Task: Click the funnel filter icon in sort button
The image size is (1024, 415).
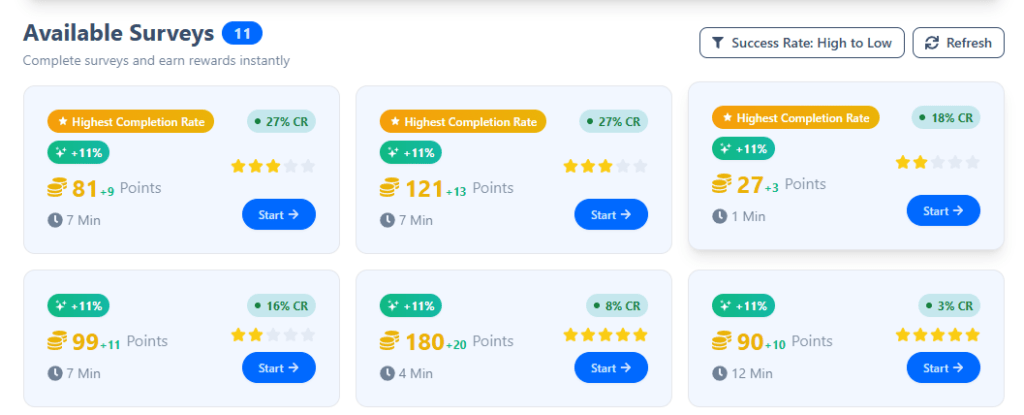Action: click(x=718, y=43)
